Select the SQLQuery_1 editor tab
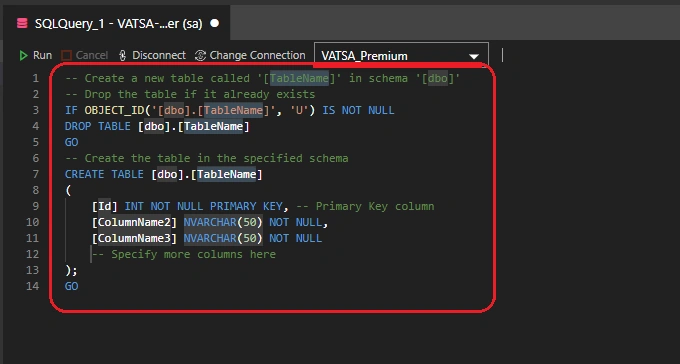This screenshot has width=680, height=364. (116, 23)
